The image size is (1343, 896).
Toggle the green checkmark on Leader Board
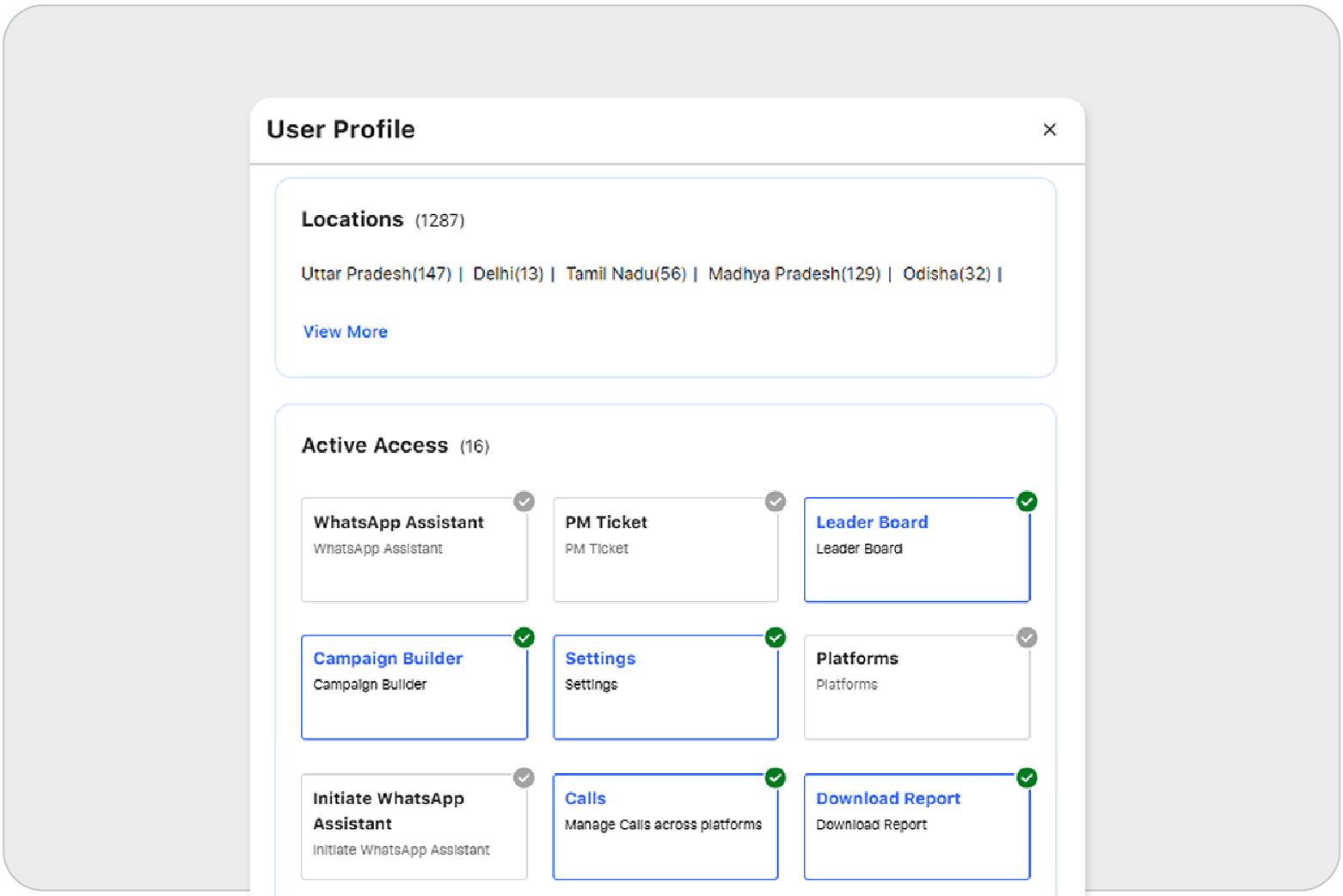pyautogui.click(x=1027, y=501)
